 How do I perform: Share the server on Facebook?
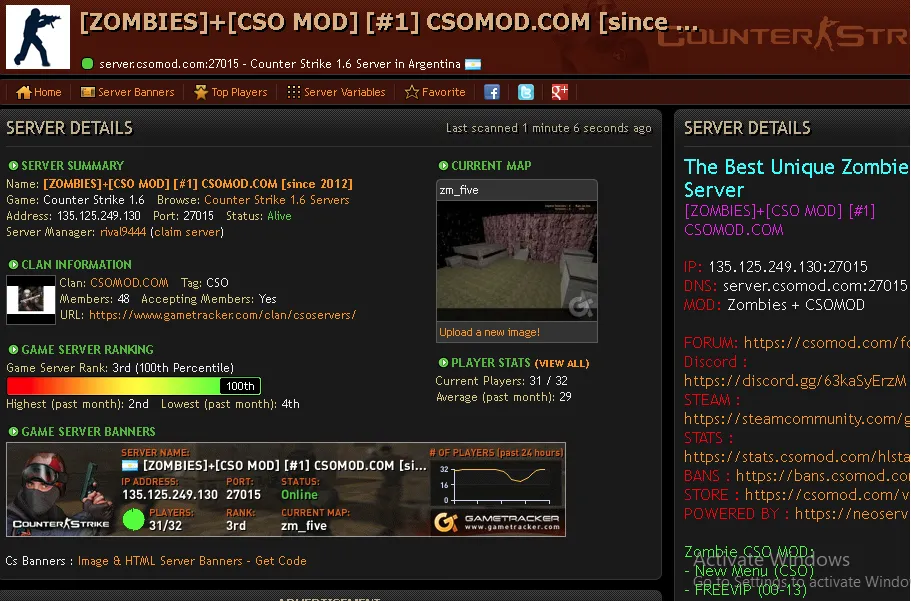492,92
